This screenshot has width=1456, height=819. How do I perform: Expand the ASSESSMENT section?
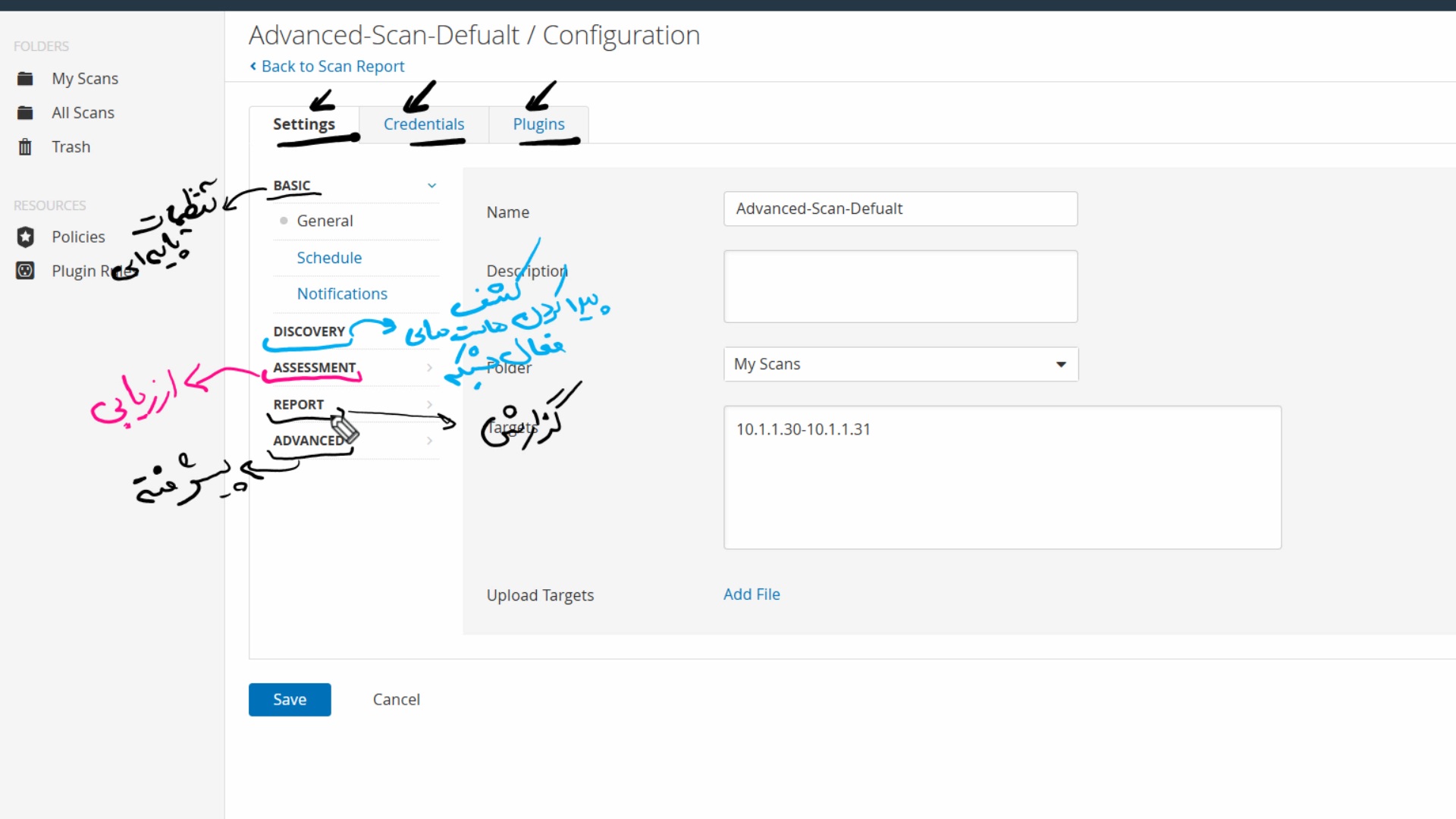point(429,368)
